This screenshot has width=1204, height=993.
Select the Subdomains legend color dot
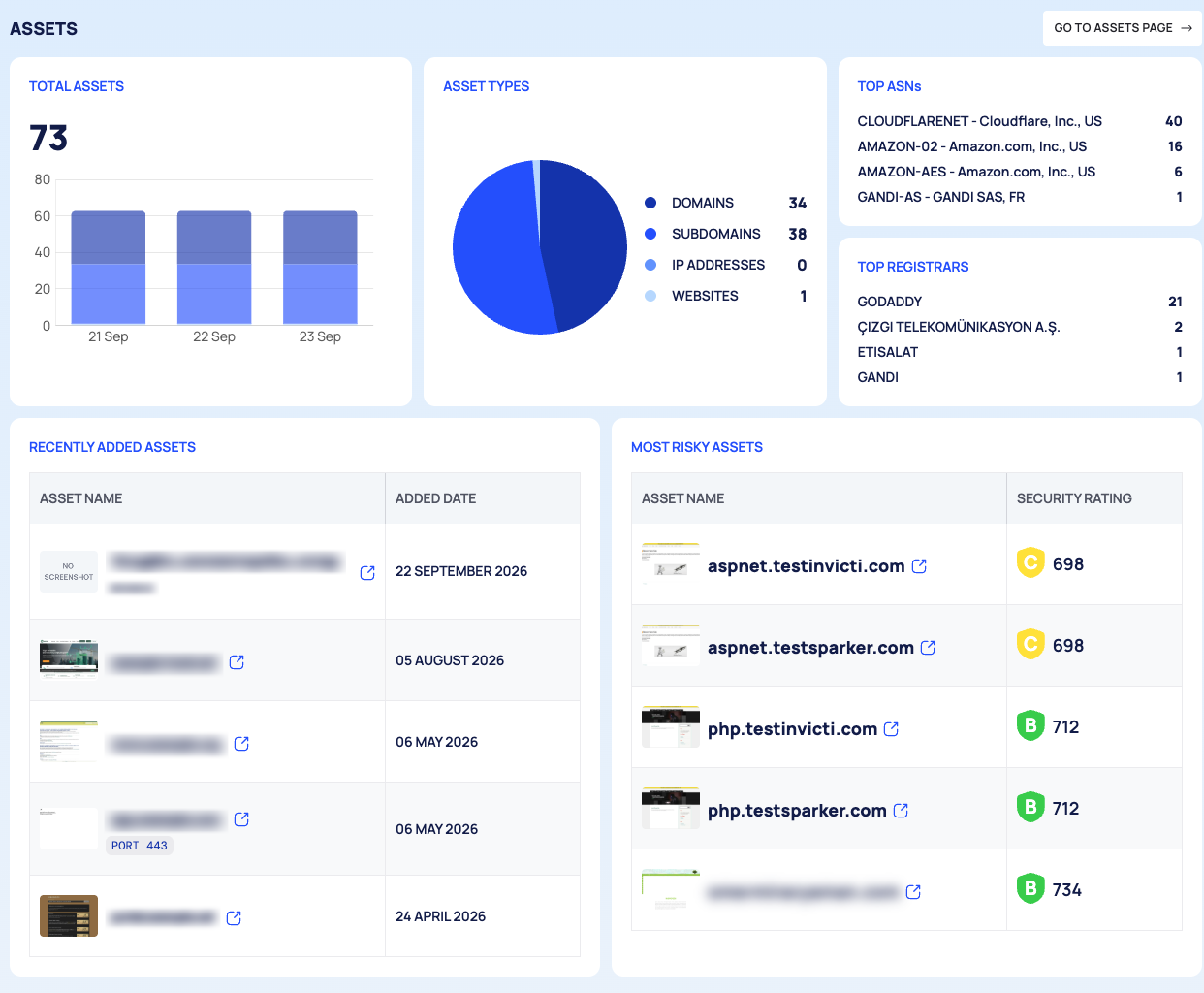(x=650, y=234)
